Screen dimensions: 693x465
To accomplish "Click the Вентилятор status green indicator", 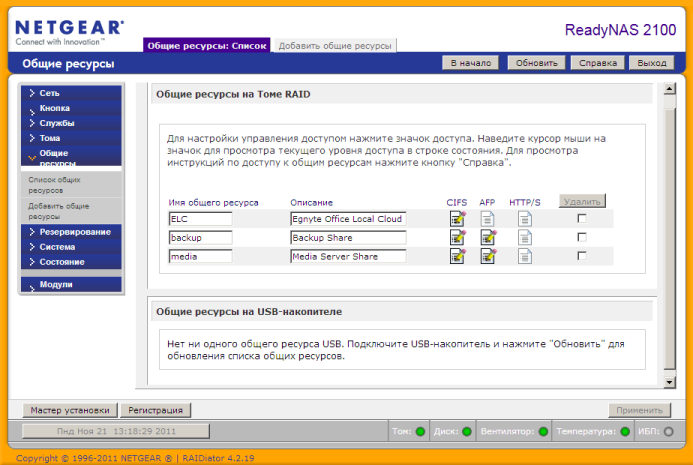I will coord(543,431).
